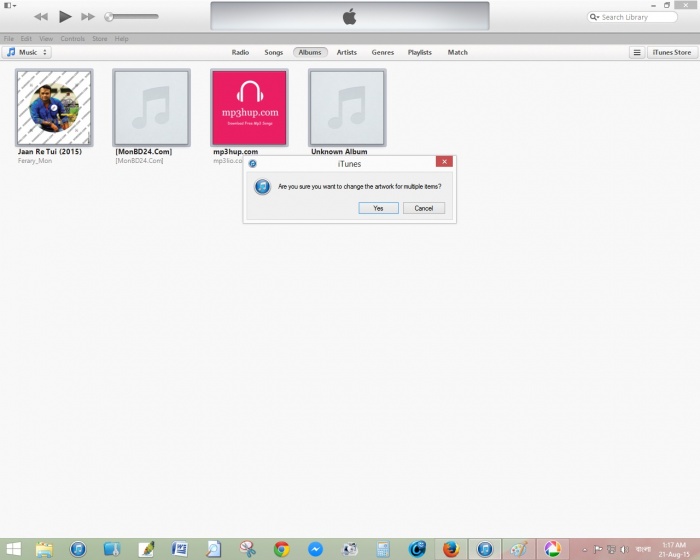Switch the Bangla input language indicator

pyautogui.click(x=642, y=549)
